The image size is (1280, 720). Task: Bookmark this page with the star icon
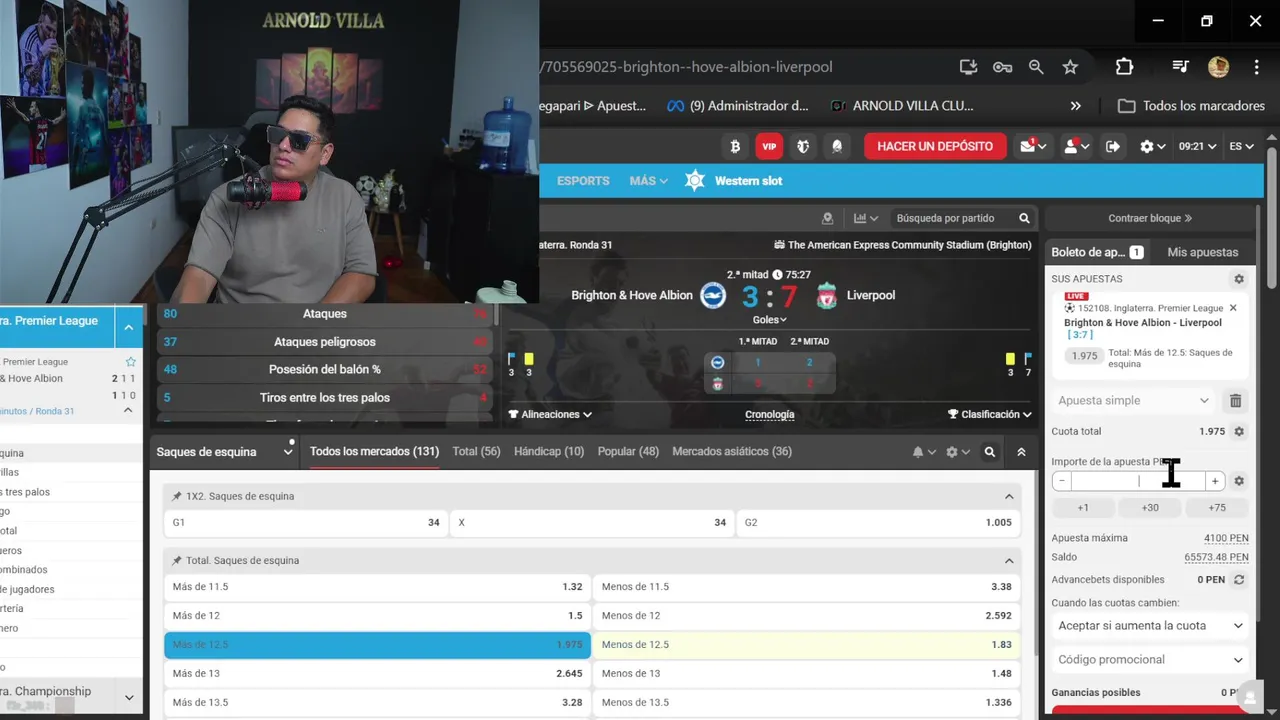click(x=1070, y=67)
